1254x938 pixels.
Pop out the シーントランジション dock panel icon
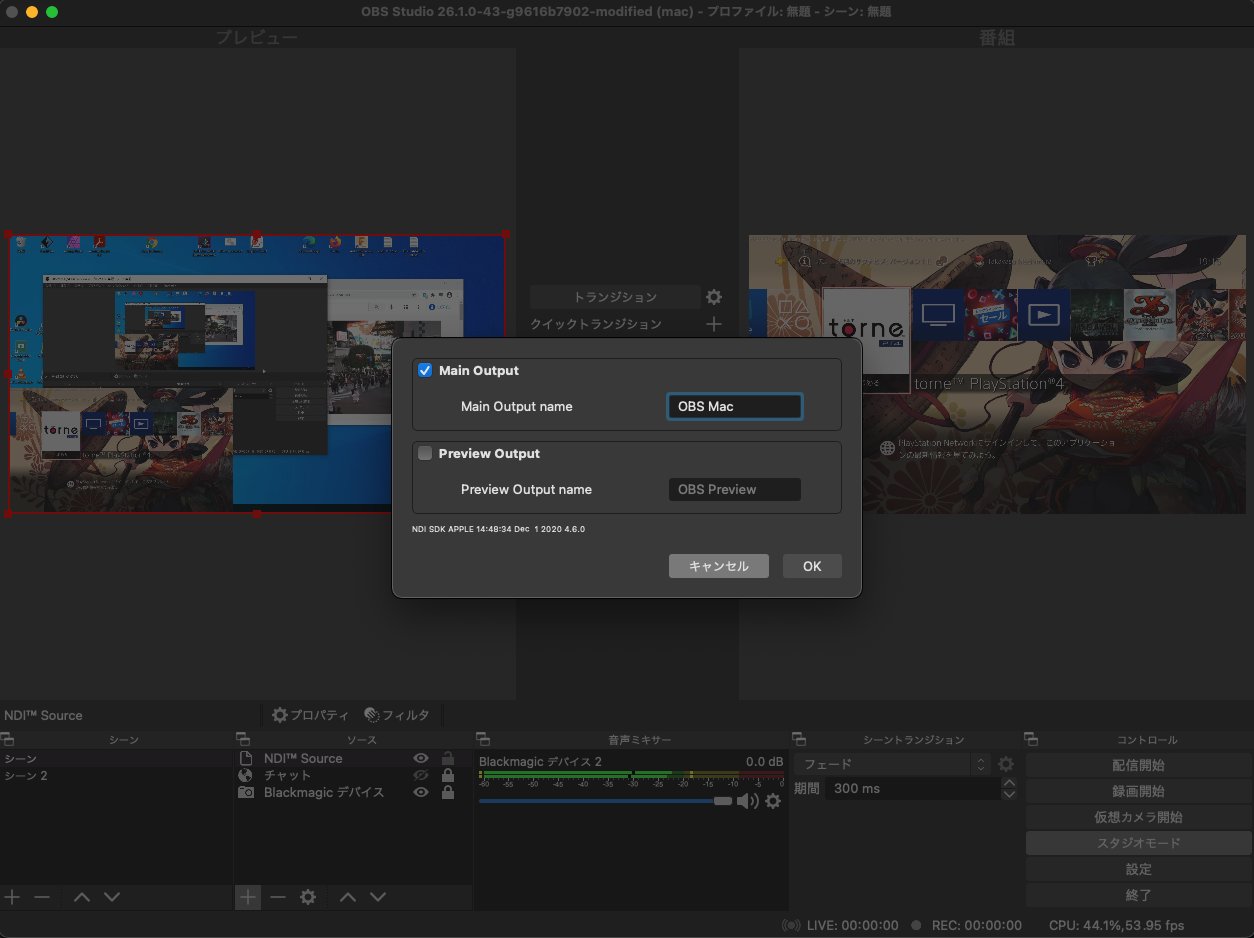[799, 740]
